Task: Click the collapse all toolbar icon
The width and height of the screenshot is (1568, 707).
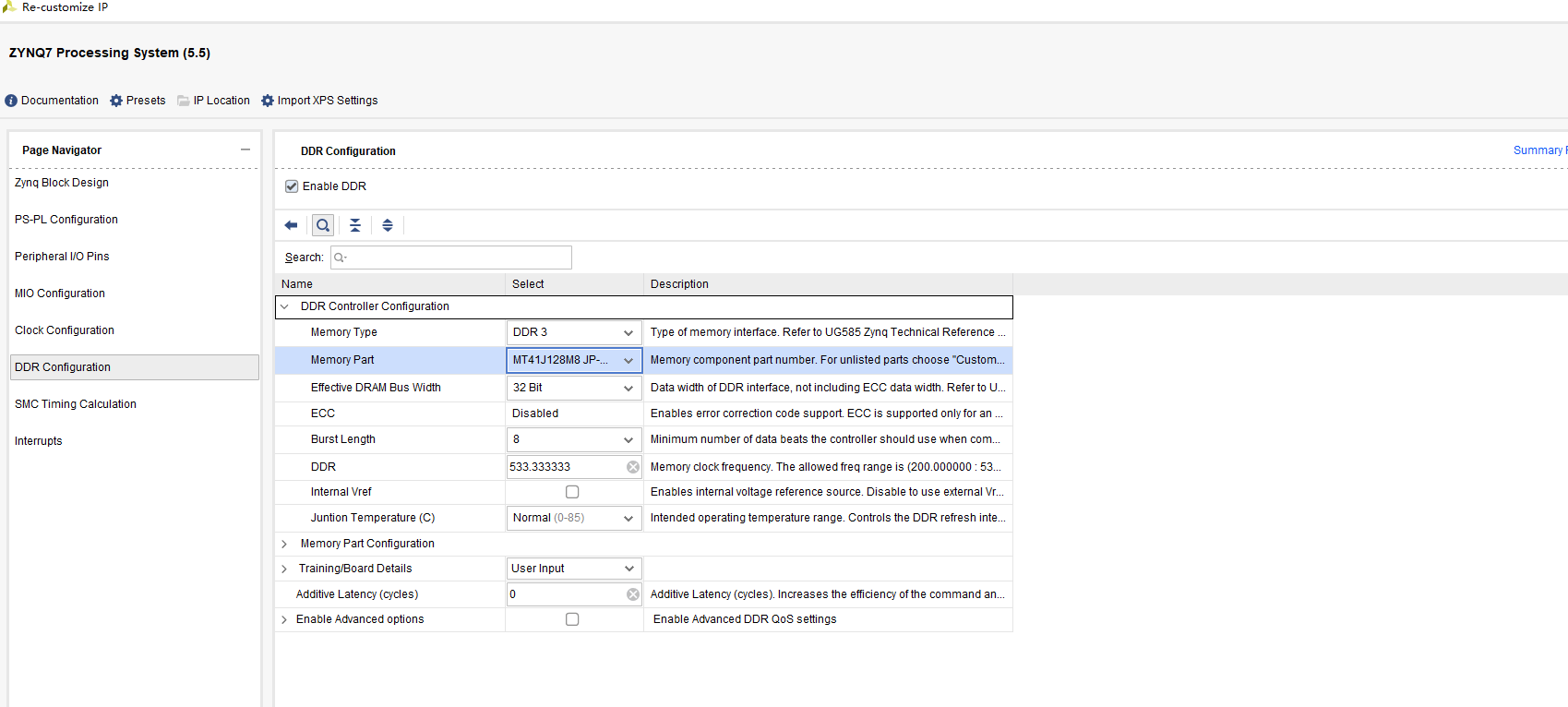Action: point(355,225)
